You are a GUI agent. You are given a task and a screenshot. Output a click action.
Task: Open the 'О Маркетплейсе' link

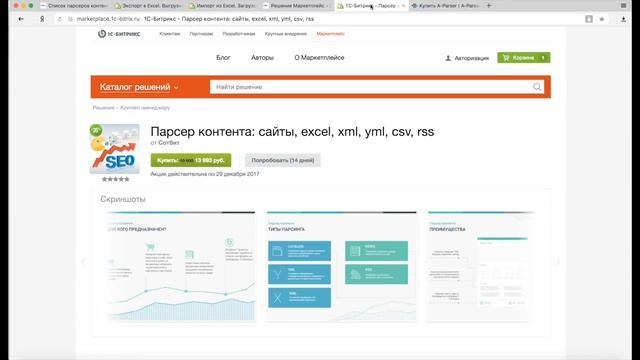click(319, 58)
